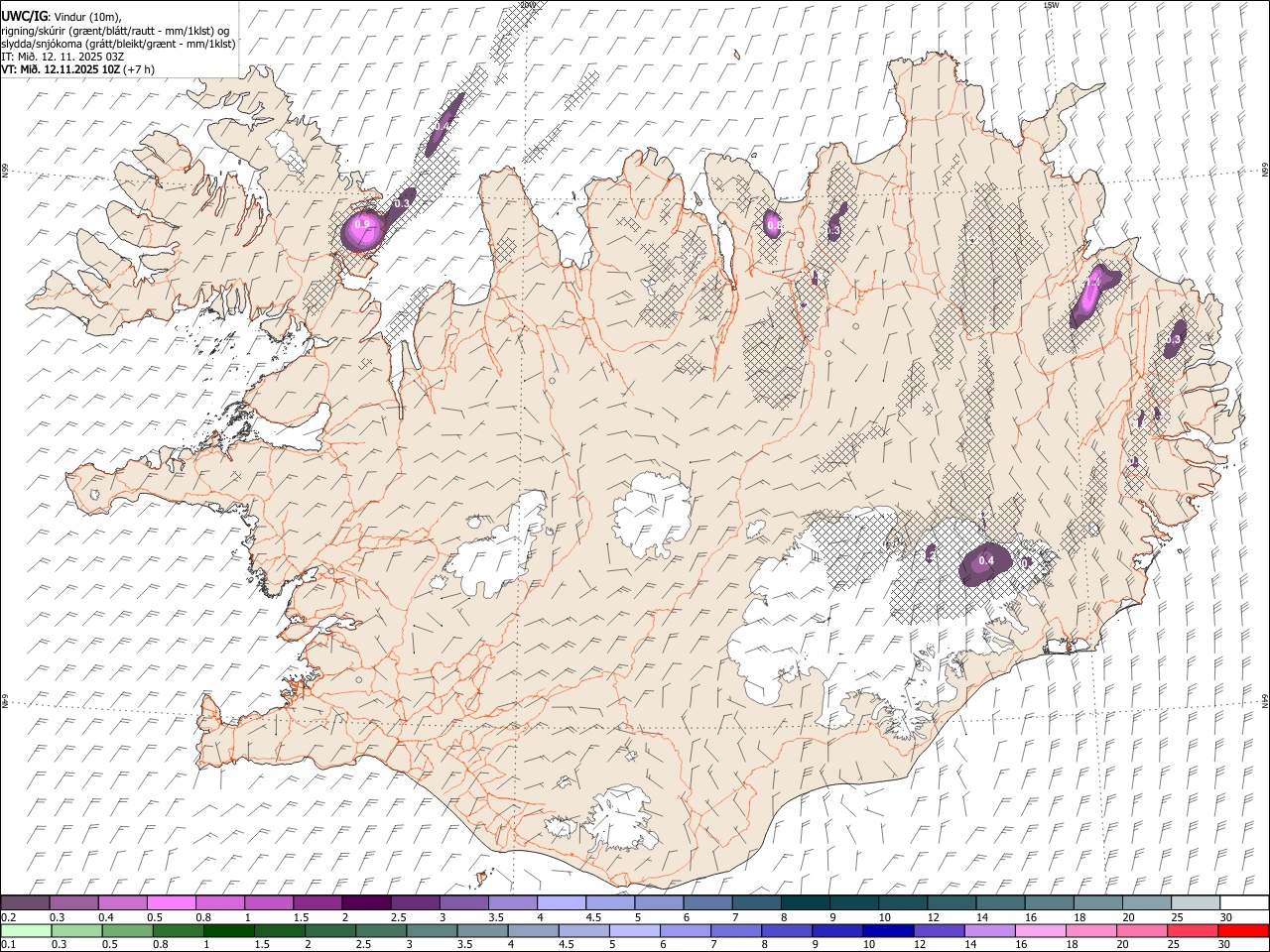The image size is (1270, 952).
Task: Select the darkest green 1 swatch on the rain scale
Action: 229,930
